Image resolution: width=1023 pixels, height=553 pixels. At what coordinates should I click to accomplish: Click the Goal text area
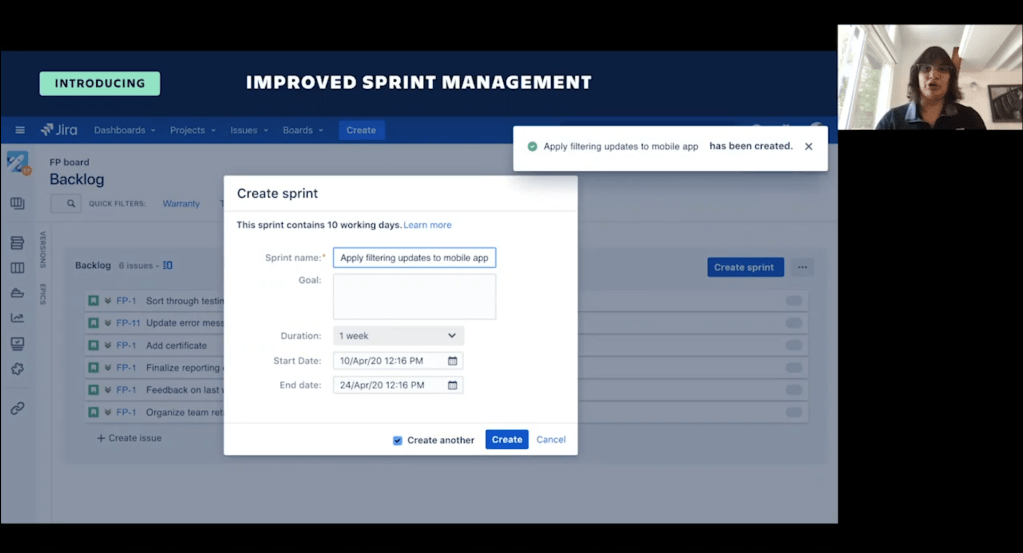[x=414, y=297]
